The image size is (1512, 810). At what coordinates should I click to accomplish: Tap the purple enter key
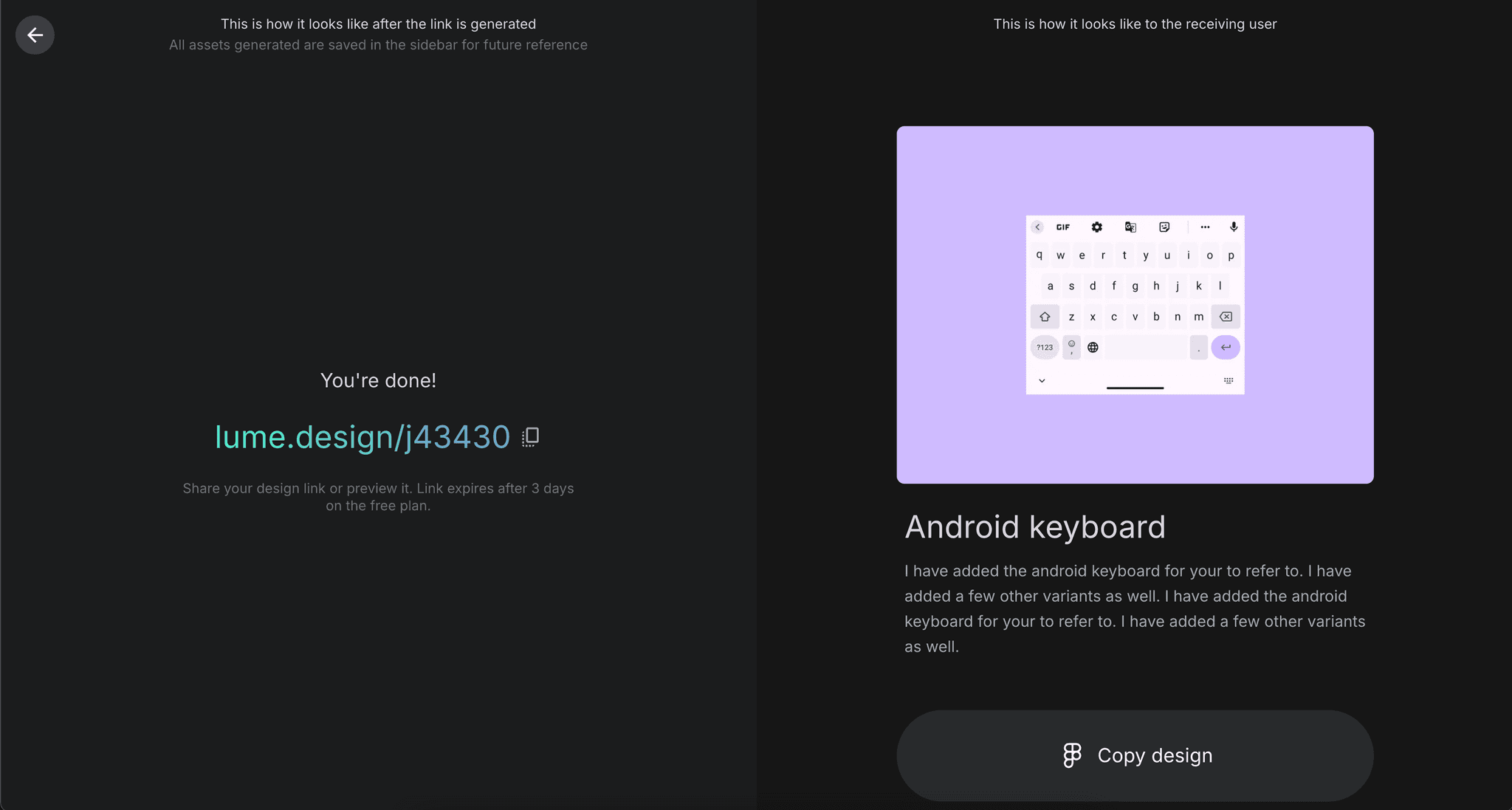click(x=1226, y=347)
